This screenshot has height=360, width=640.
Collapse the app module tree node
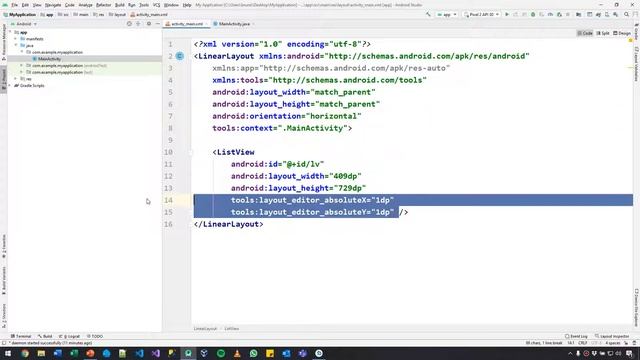pos(10,32)
